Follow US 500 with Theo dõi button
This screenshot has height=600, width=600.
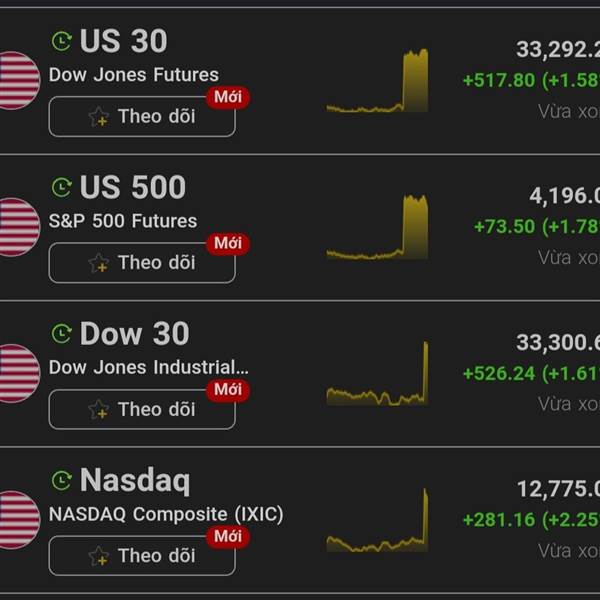click(x=142, y=262)
